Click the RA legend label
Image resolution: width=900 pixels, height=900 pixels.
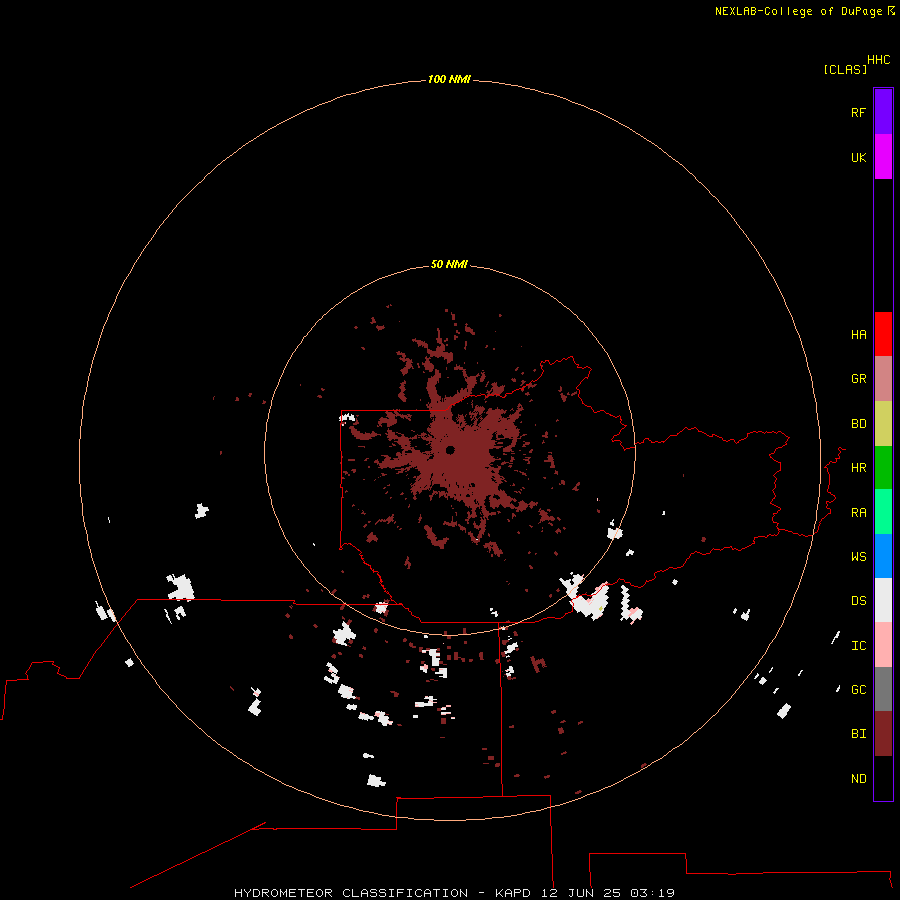coord(858,513)
